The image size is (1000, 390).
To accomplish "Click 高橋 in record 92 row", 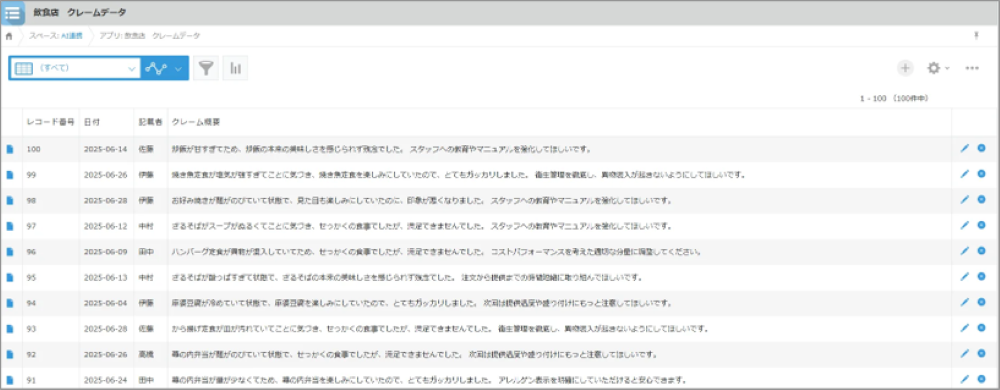I will [x=147, y=355].
